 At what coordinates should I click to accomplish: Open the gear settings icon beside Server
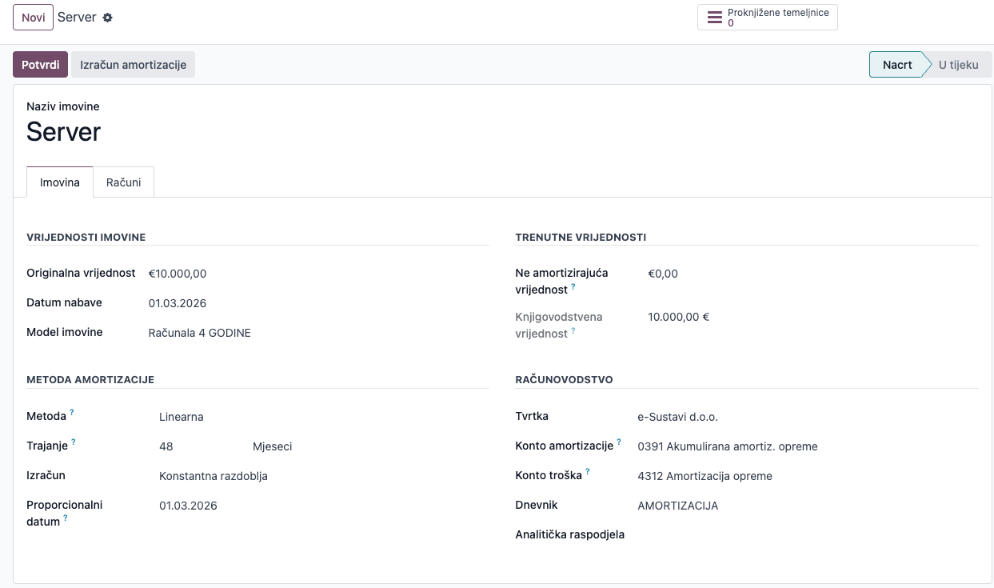pos(108,18)
